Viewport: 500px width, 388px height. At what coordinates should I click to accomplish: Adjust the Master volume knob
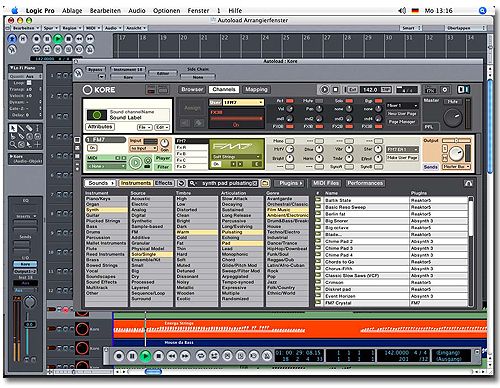point(453,117)
